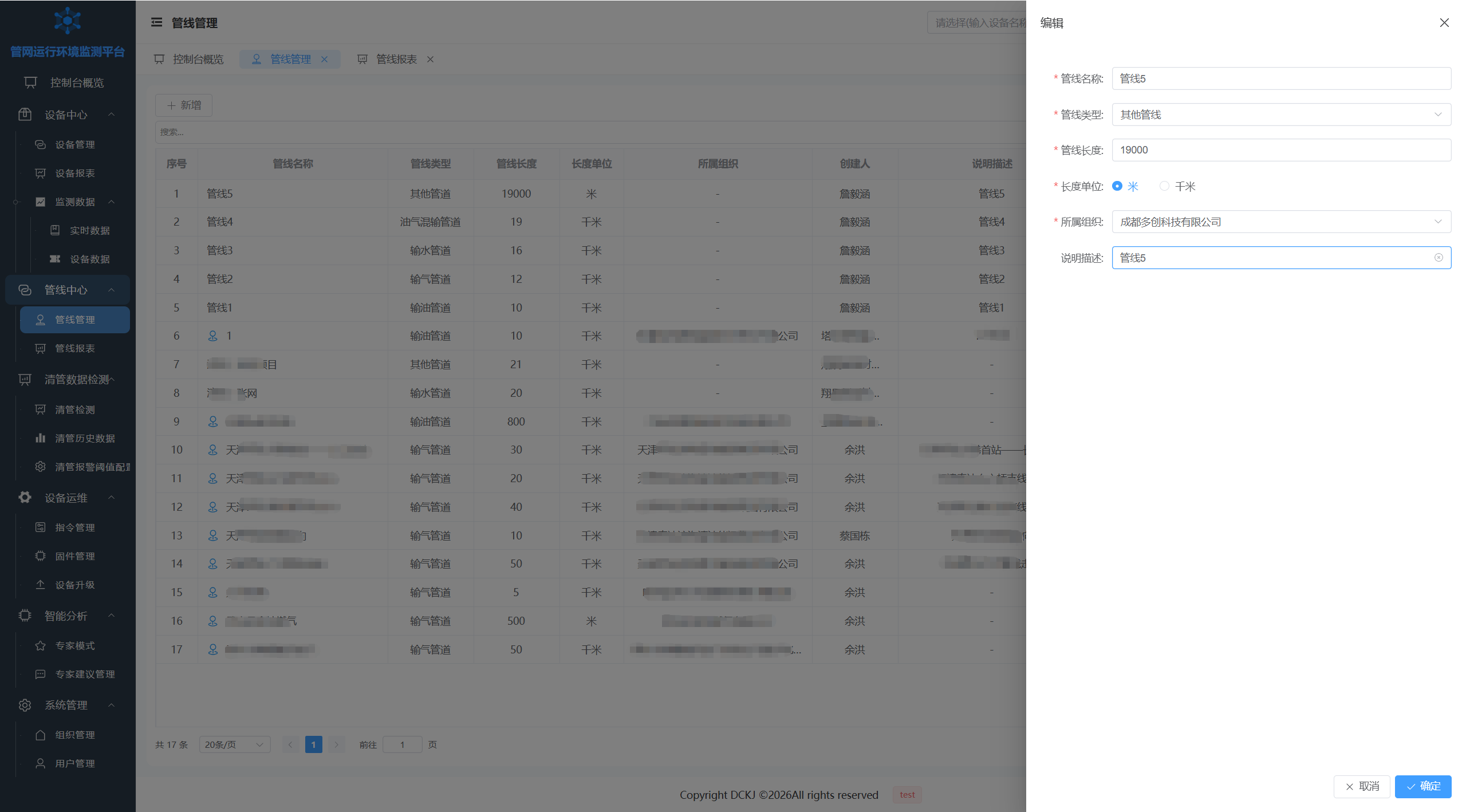1466x812 pixels.
Task: Click the 新增 add button
Action: pos(184,105)
